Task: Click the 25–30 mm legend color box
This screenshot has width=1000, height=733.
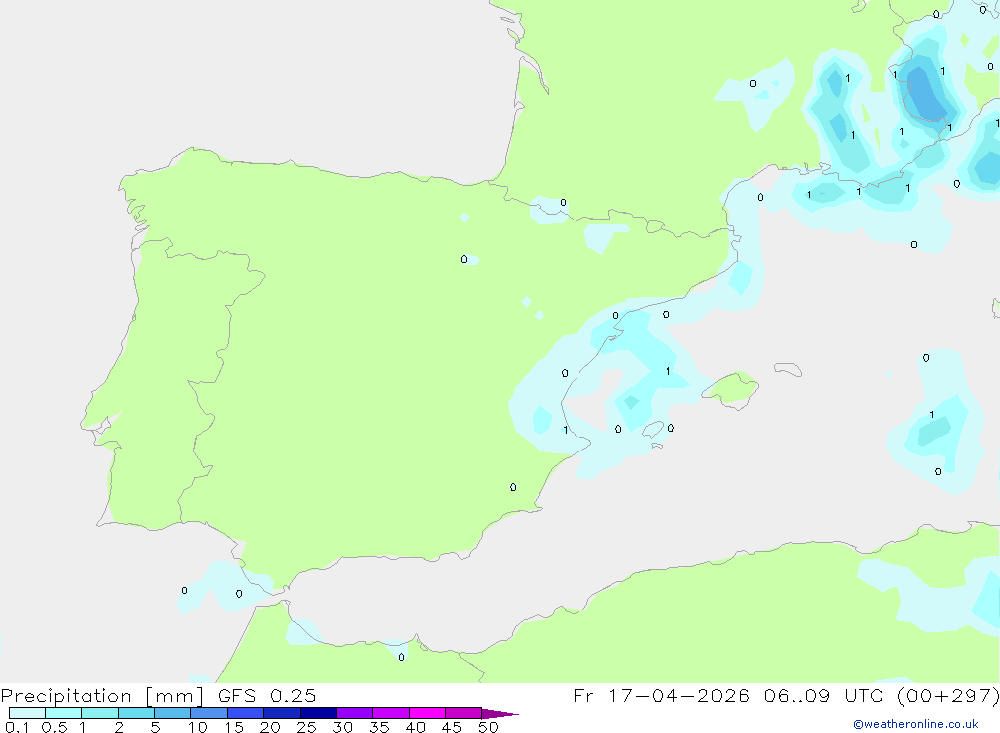Action: tap(318, 713)
